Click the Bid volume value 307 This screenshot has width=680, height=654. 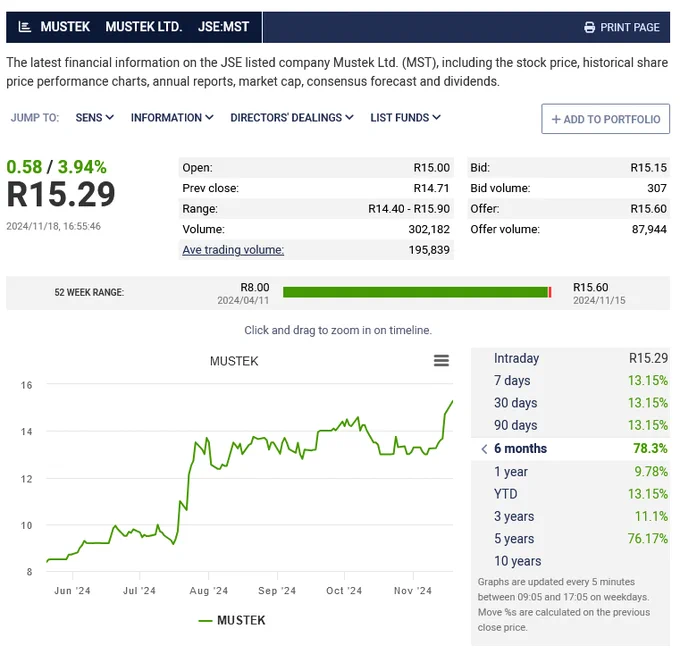pos(657,188)
